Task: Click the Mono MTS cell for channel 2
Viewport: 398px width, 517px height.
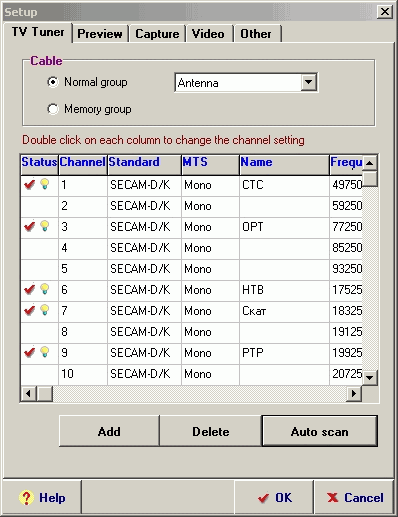Action: click(210, 206)
